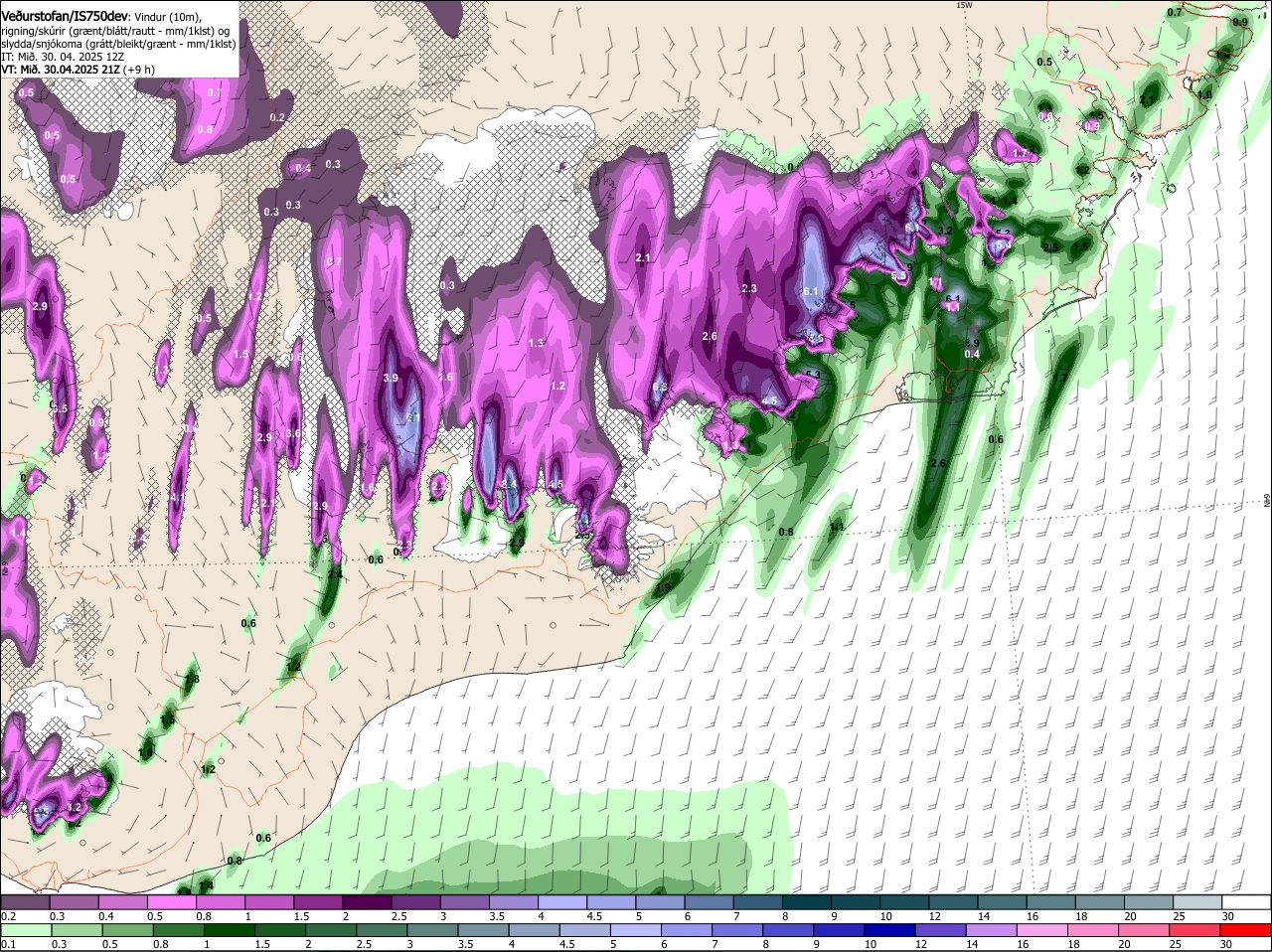
Task: Click the '15W' longitude label on the map
Action: tap(963, 6)
